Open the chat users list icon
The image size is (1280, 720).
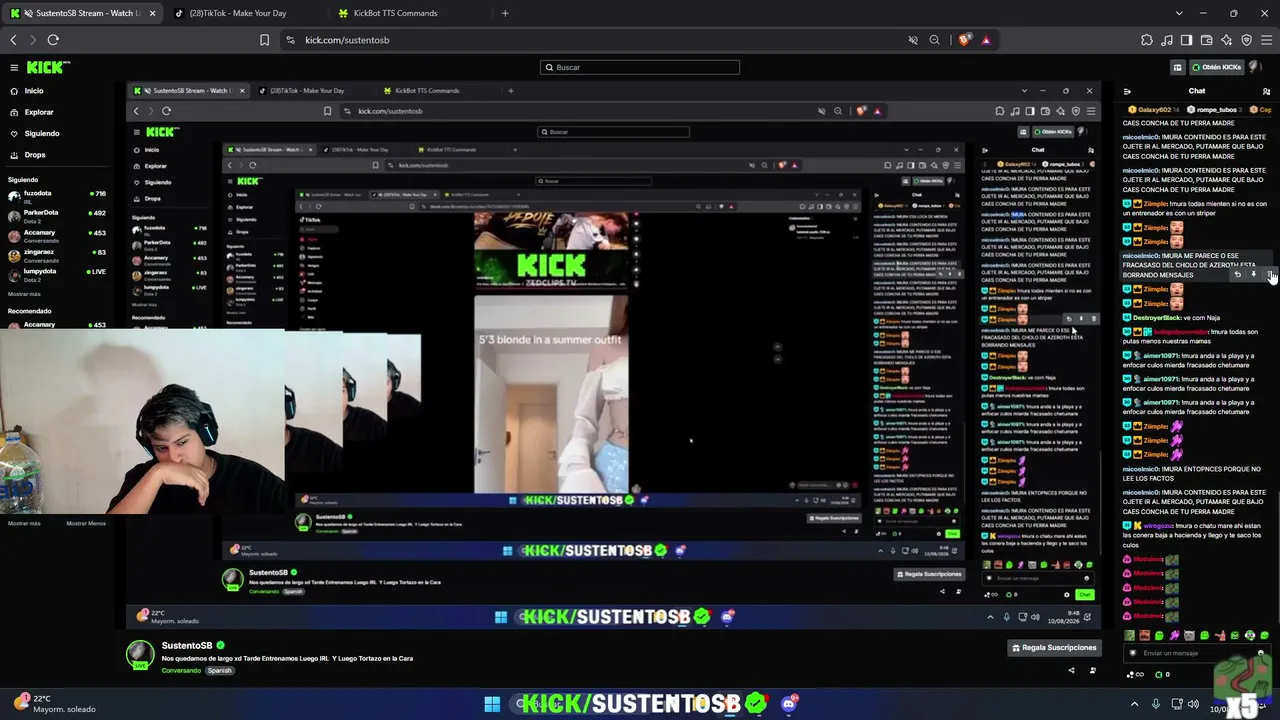(x=1266, y=91)
